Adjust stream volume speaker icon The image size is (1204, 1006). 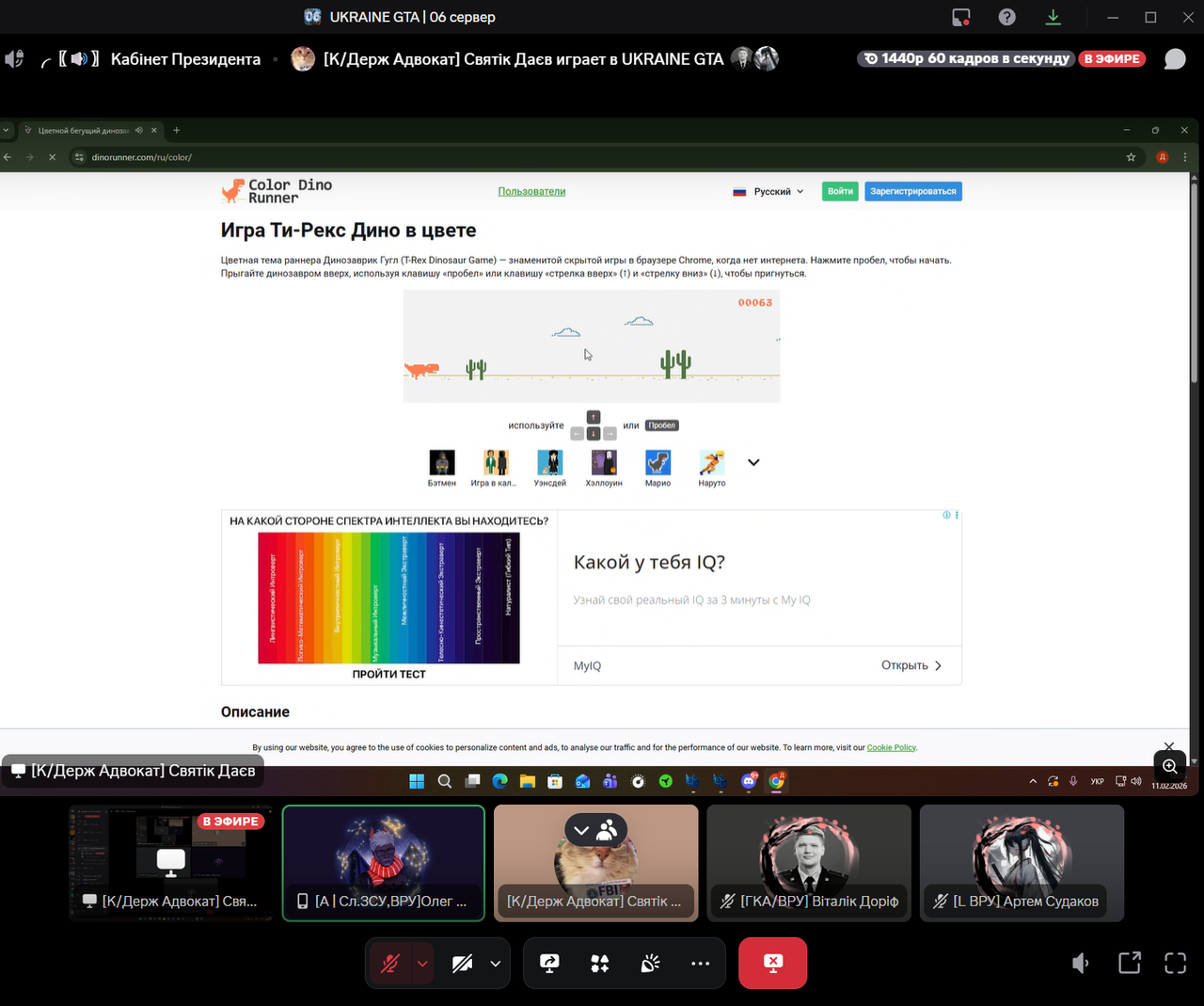(x=1081, y=963)
